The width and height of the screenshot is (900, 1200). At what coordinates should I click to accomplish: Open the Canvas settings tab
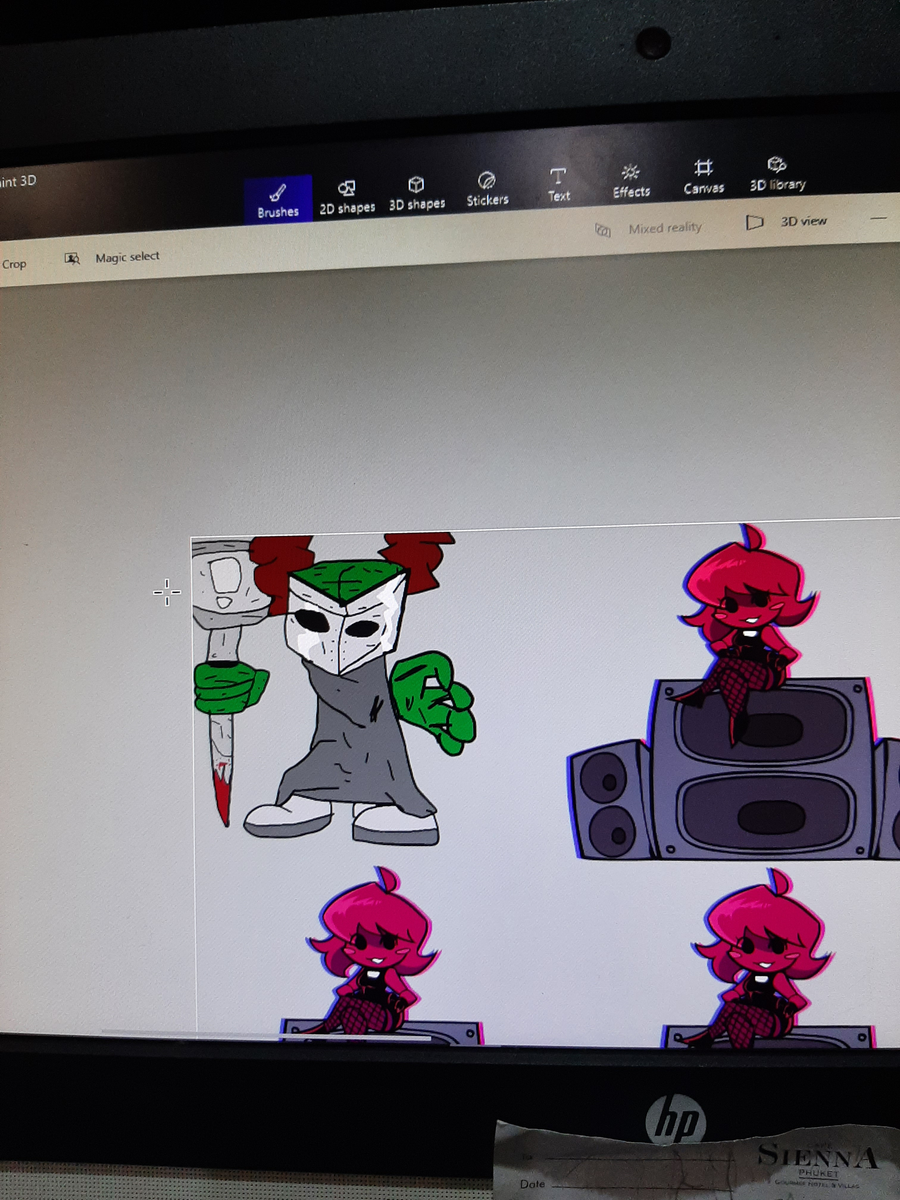coord(704,176)
